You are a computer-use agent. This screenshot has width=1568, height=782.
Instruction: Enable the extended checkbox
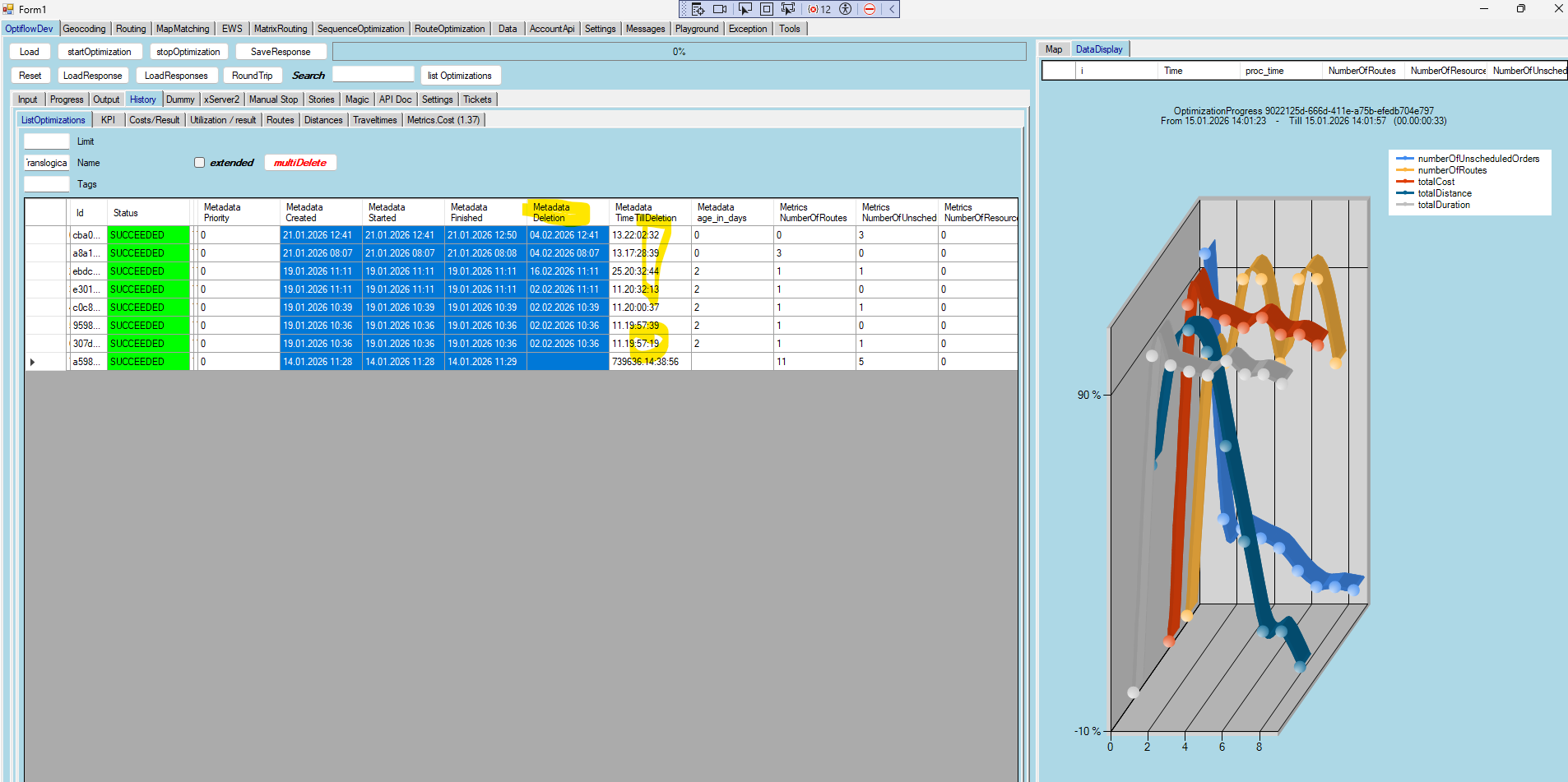point(199,163)
